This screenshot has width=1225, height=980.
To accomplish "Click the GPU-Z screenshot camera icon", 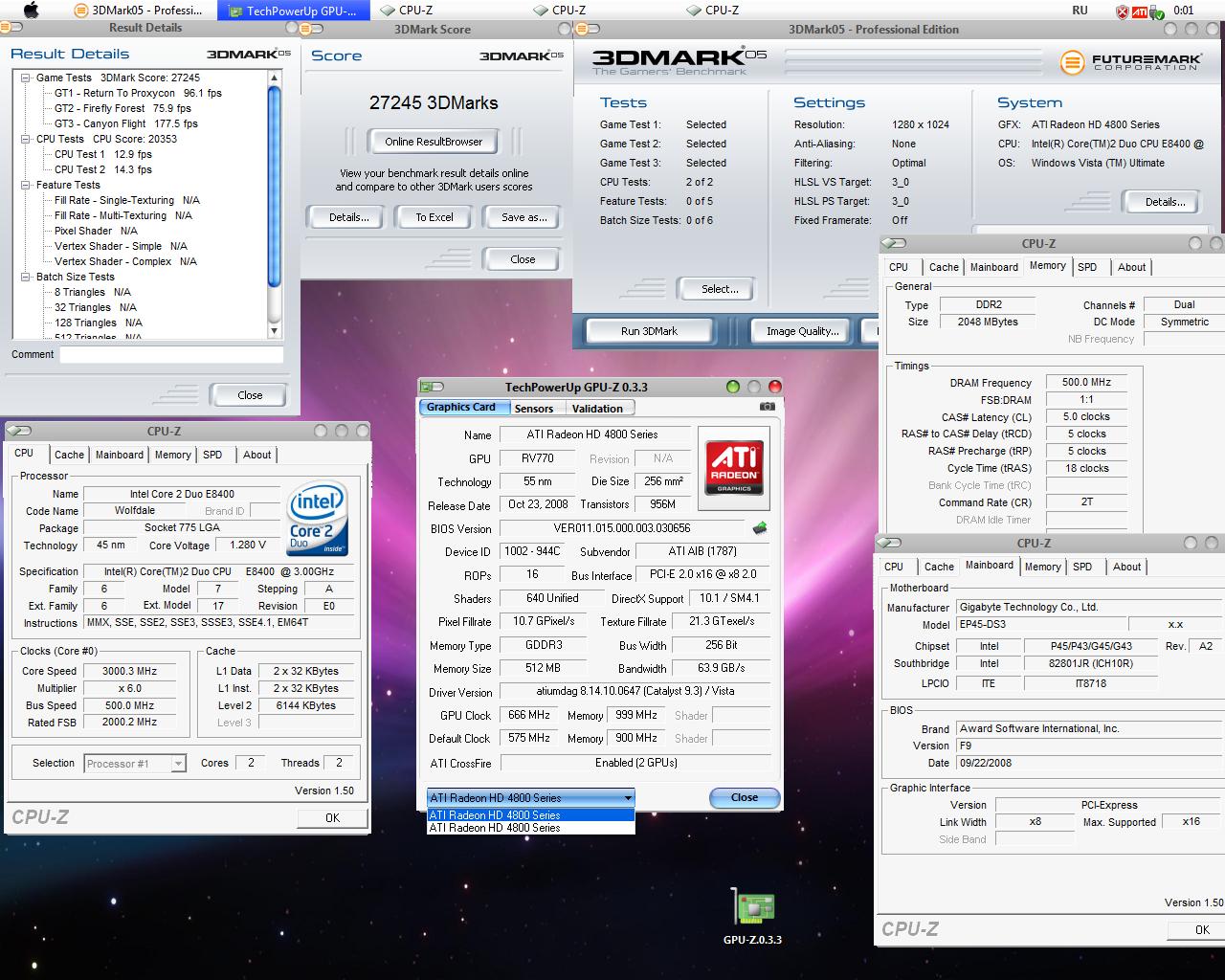I will tap(767, 407).
